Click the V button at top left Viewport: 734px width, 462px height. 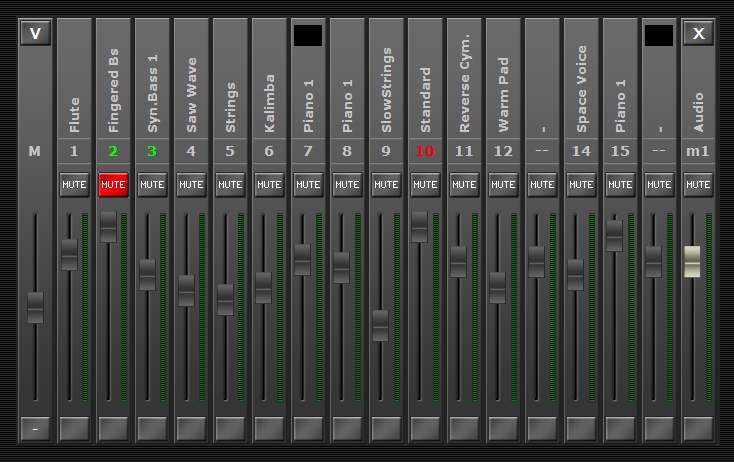tap(35, 34)
